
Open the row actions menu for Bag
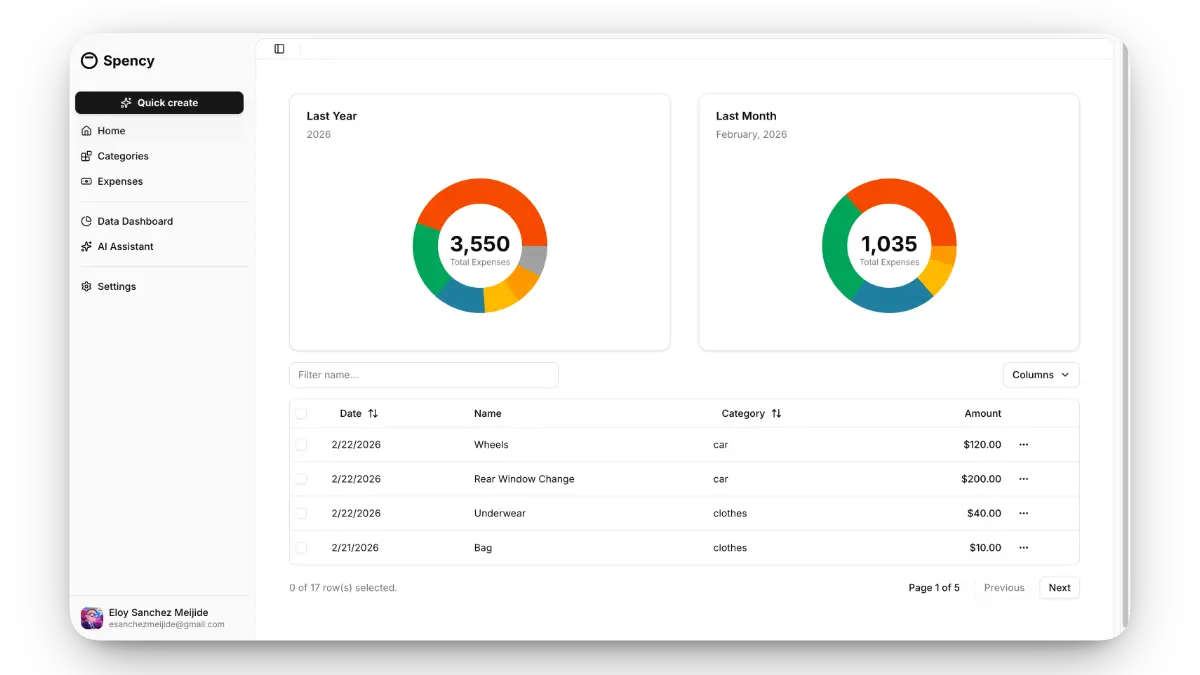(1022, 547)
